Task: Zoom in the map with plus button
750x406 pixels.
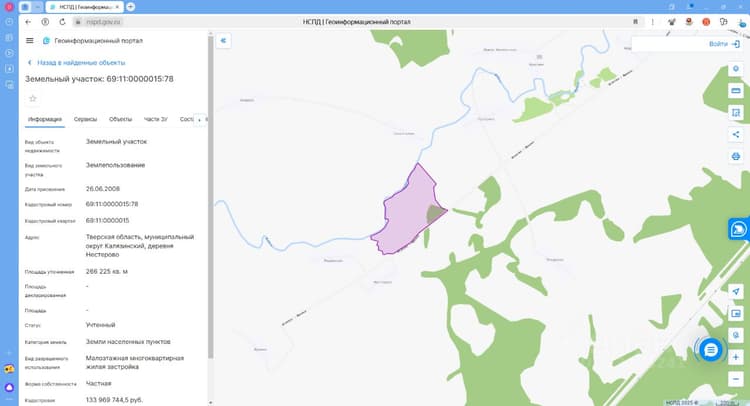Action: pos(736,357)
